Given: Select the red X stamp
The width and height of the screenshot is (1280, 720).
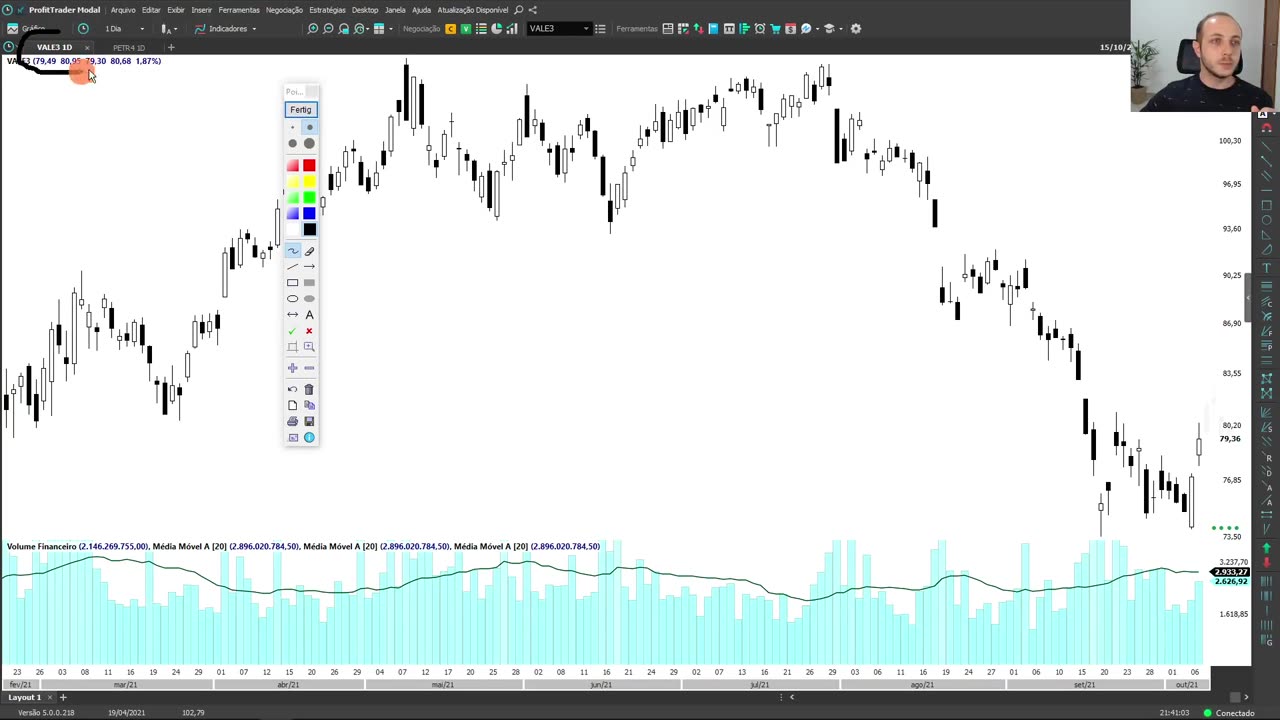Looking at the screenshot, I should pyautogui.click(x=309, y=331).
